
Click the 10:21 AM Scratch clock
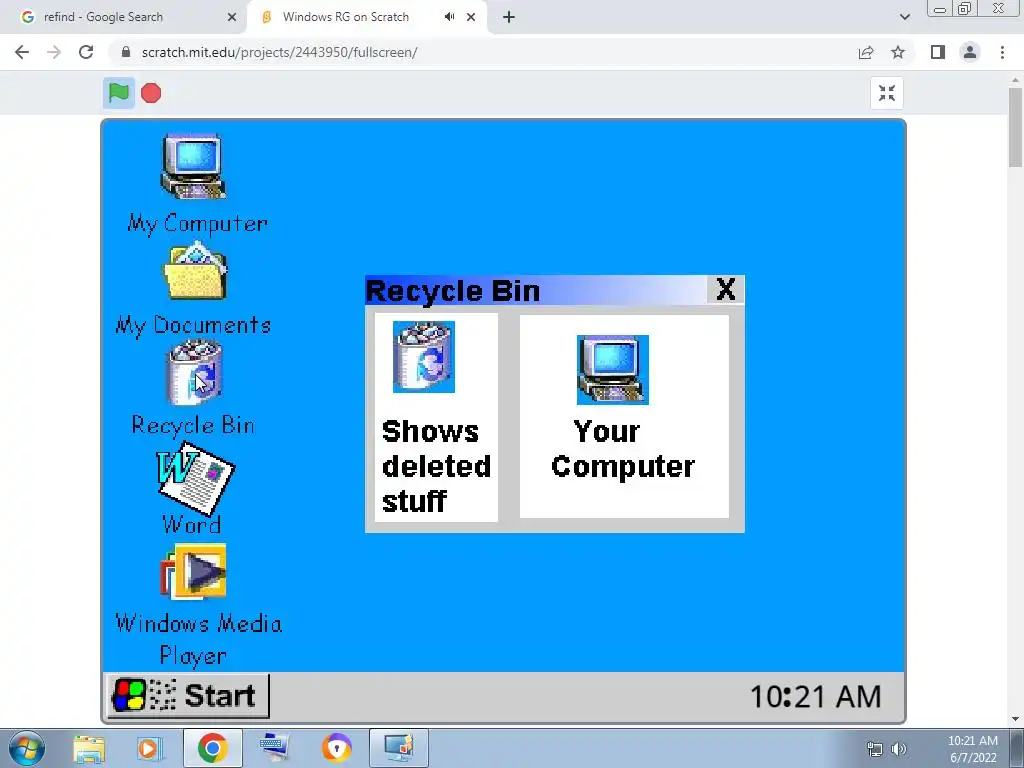coord(816,696)
